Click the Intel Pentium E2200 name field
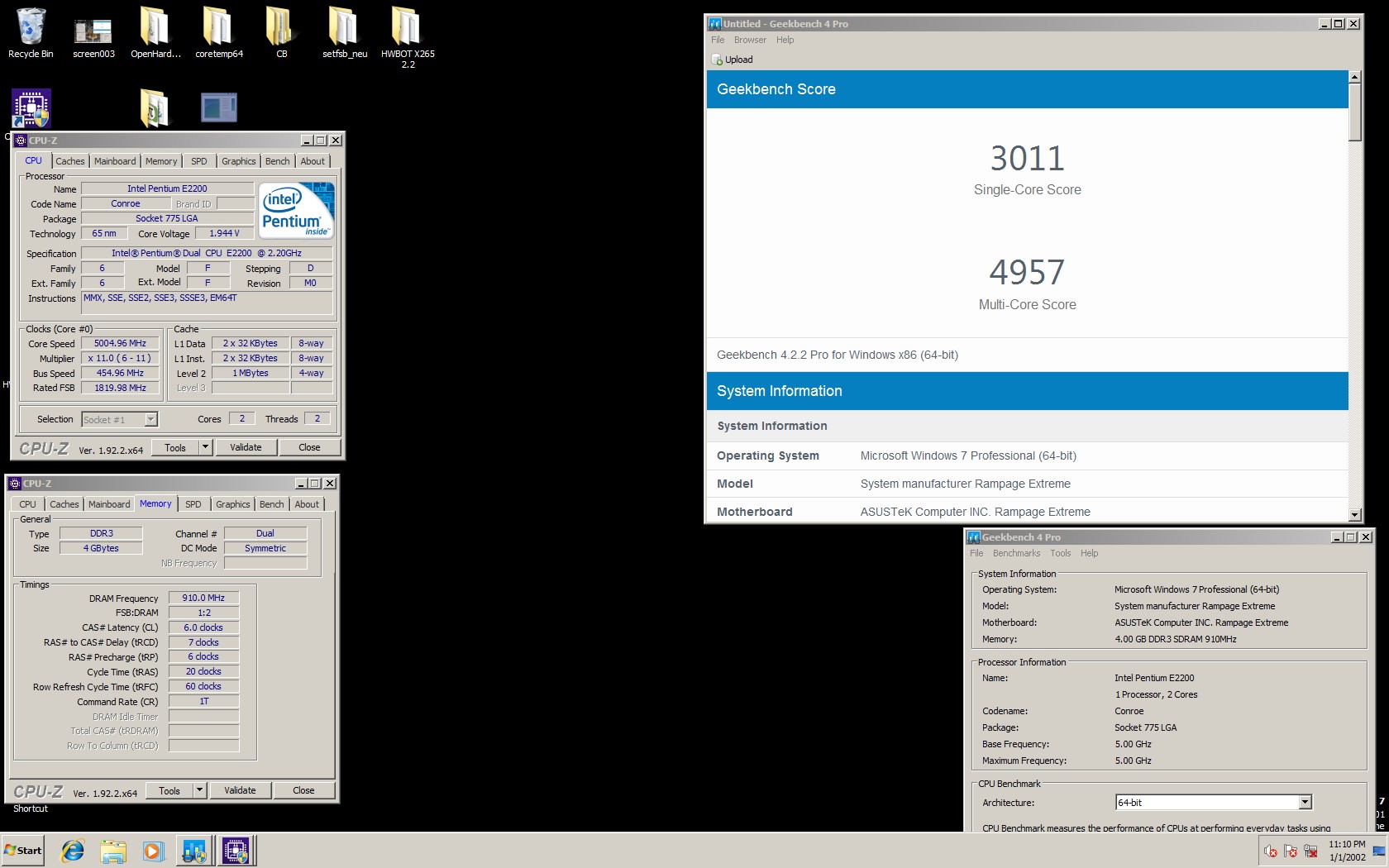 (167, 188)
